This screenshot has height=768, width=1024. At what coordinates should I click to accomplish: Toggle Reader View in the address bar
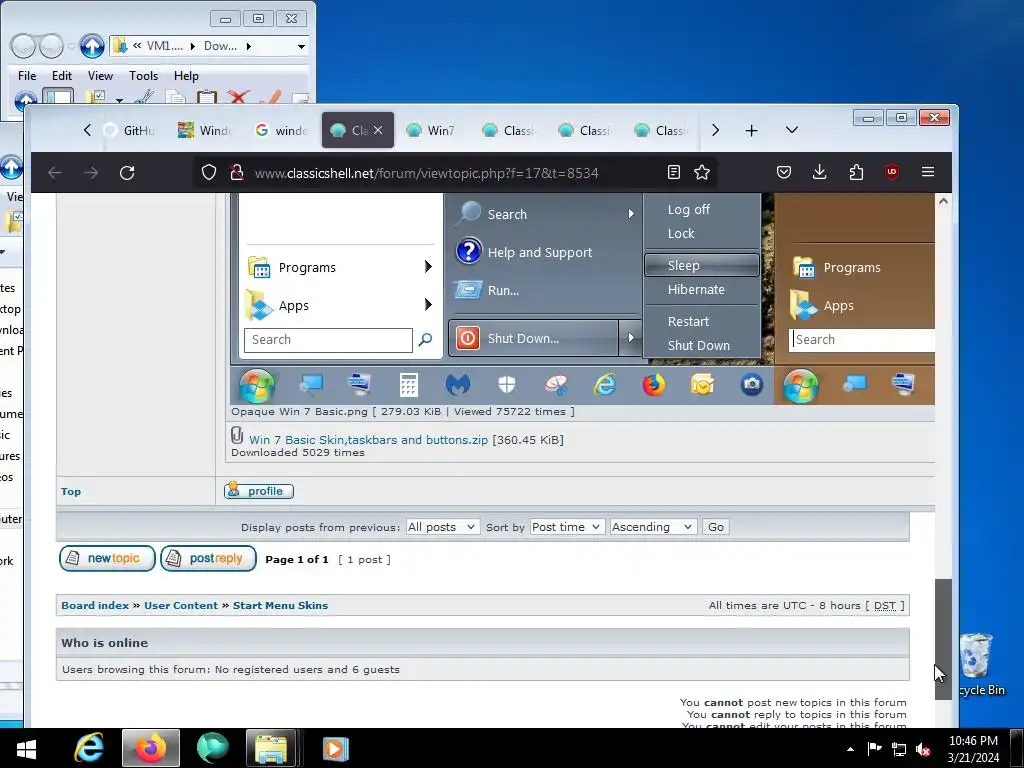pos(673,172)
